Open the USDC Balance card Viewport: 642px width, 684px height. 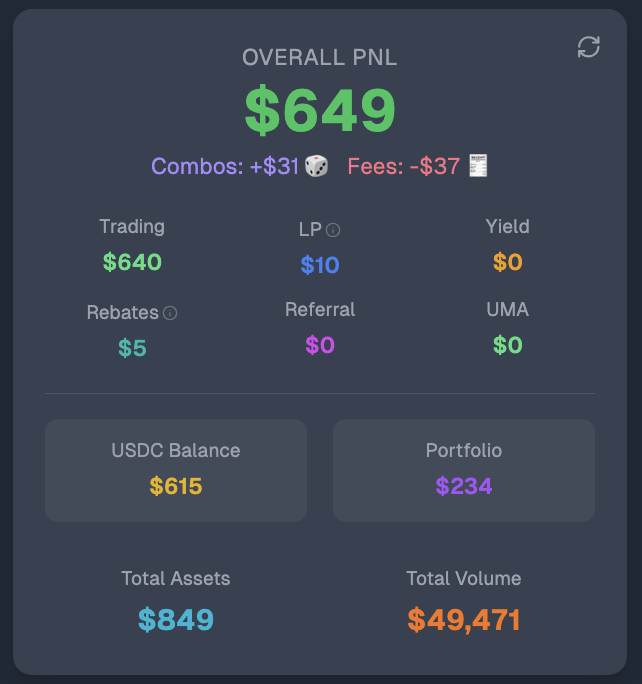click(x=176, y=470)
